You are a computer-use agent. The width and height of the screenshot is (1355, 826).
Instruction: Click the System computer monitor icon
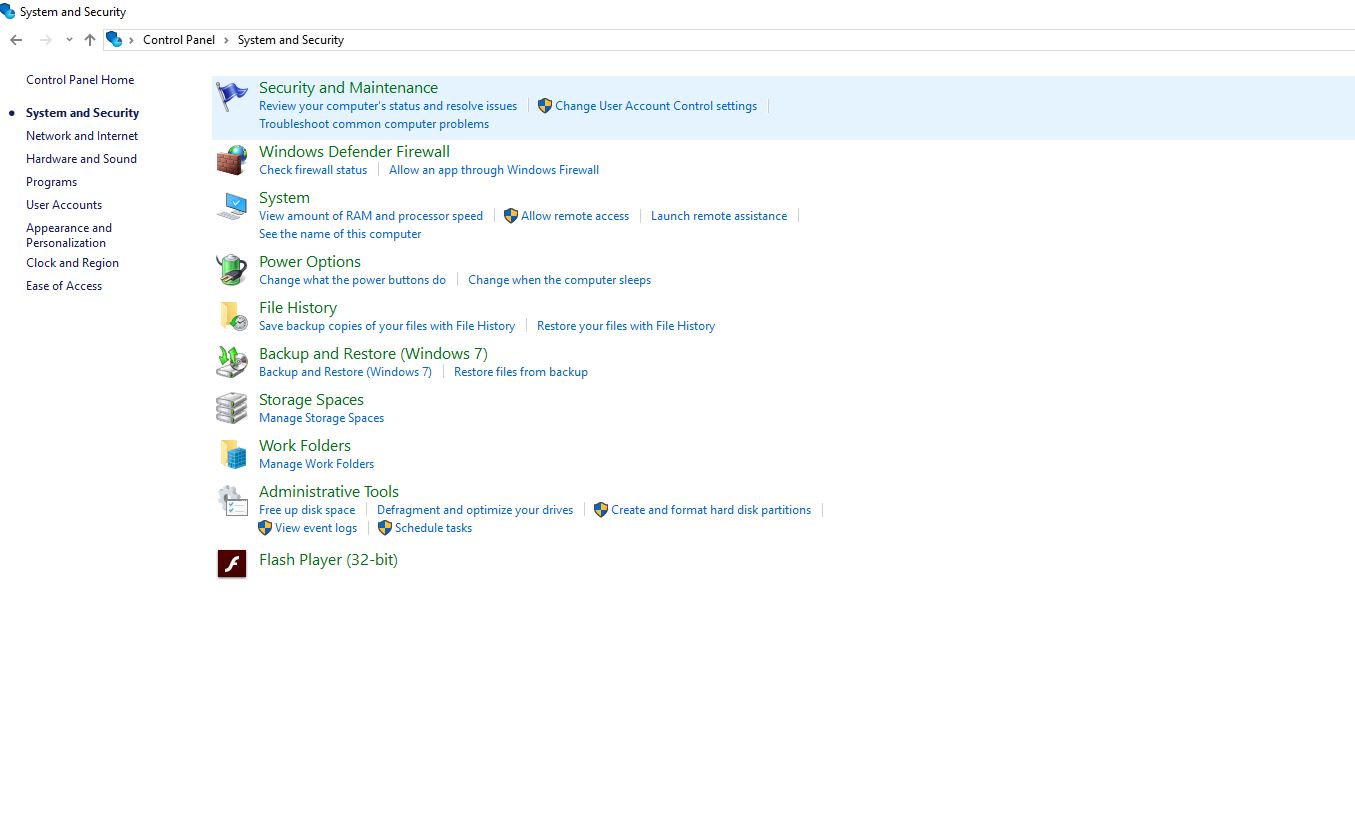[x=232, y=206]
